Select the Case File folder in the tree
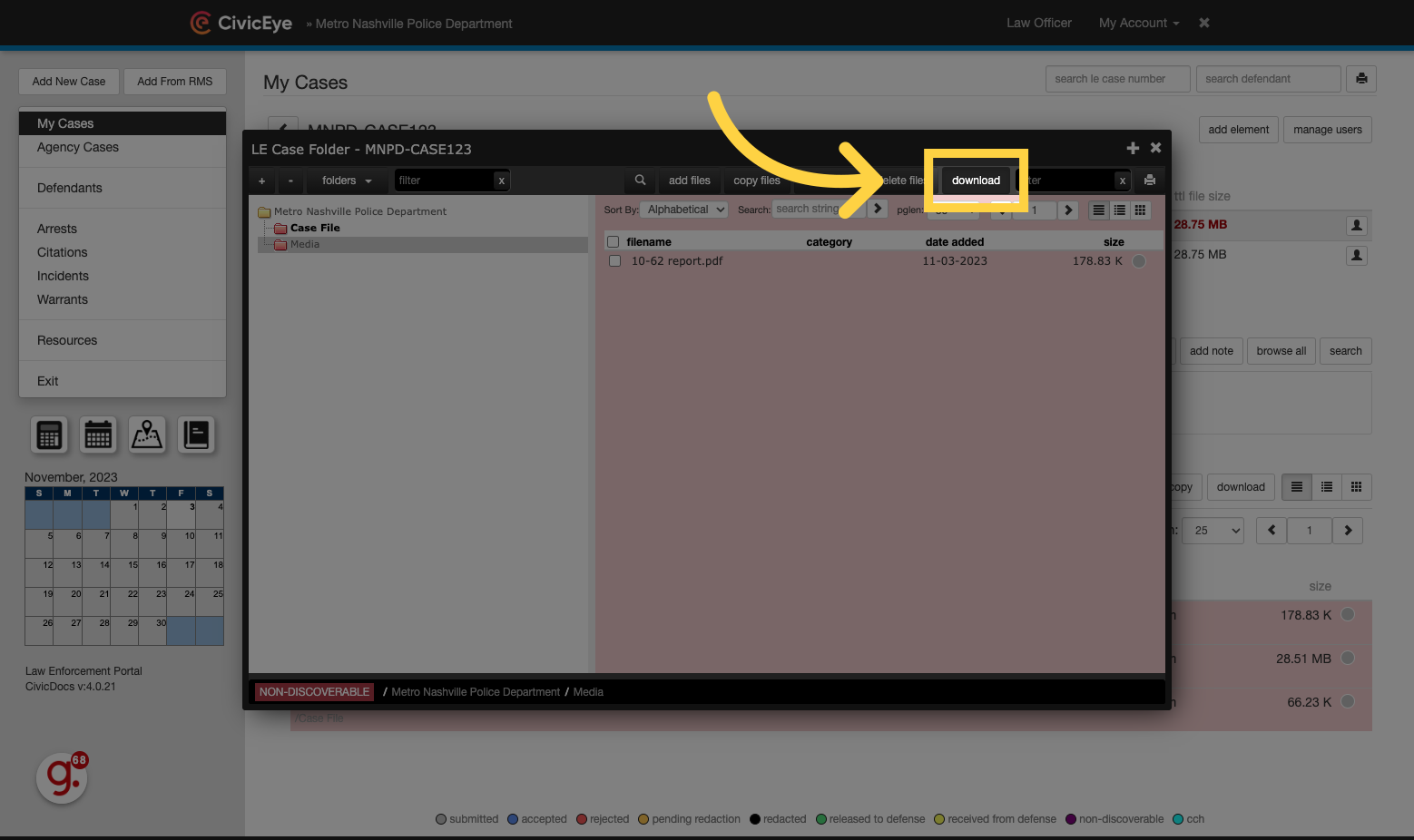This screenshot has height=840, width=1414. pyautogui.click(x=315, y=228)
